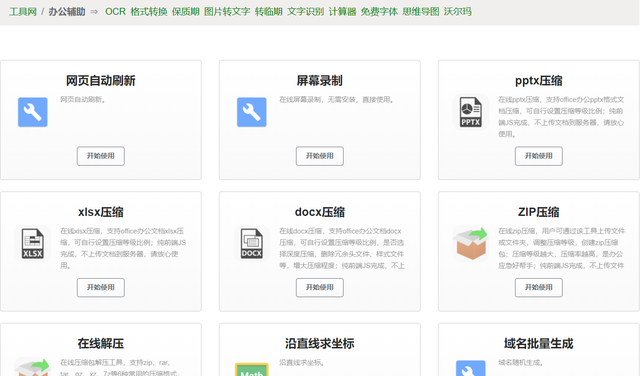Click DOCX file icon
This screenshot has width=640, height=376.
(251, 243)
